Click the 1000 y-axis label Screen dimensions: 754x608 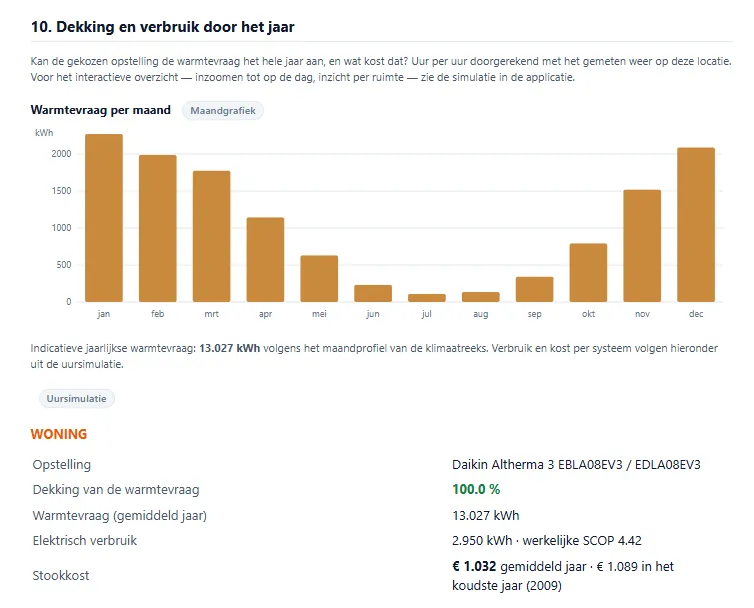(x=62, y=228)
